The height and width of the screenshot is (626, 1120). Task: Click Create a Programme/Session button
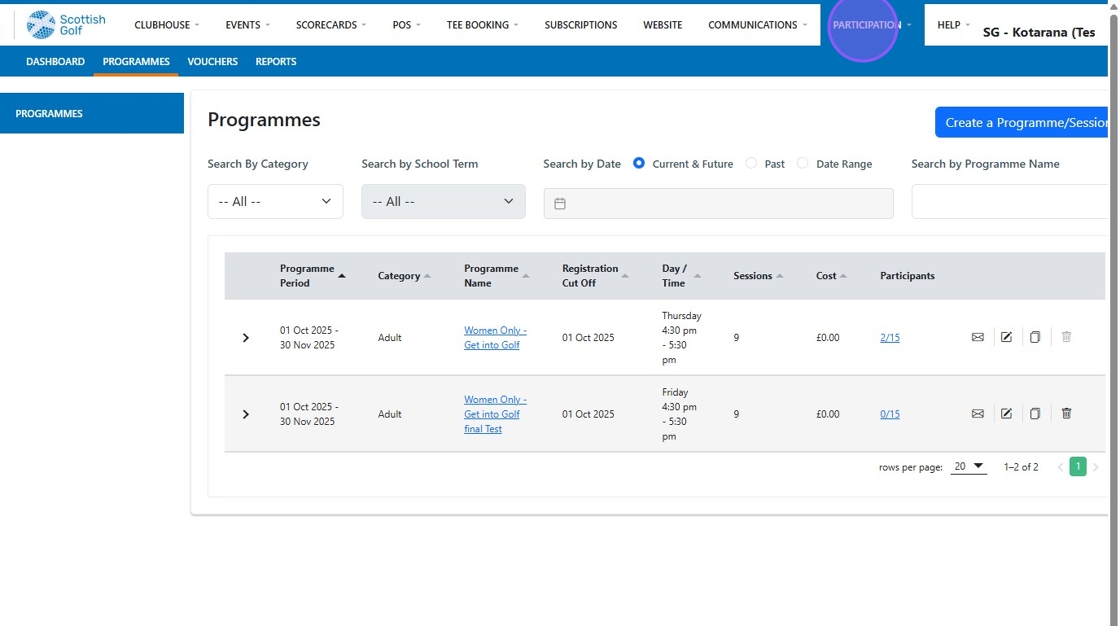click(x=1023, y=122)
